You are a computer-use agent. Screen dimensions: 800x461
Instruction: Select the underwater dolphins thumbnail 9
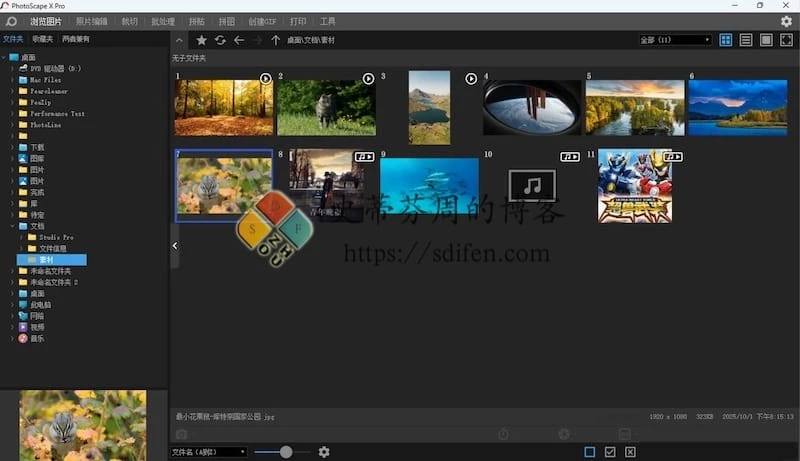(430, 186)
